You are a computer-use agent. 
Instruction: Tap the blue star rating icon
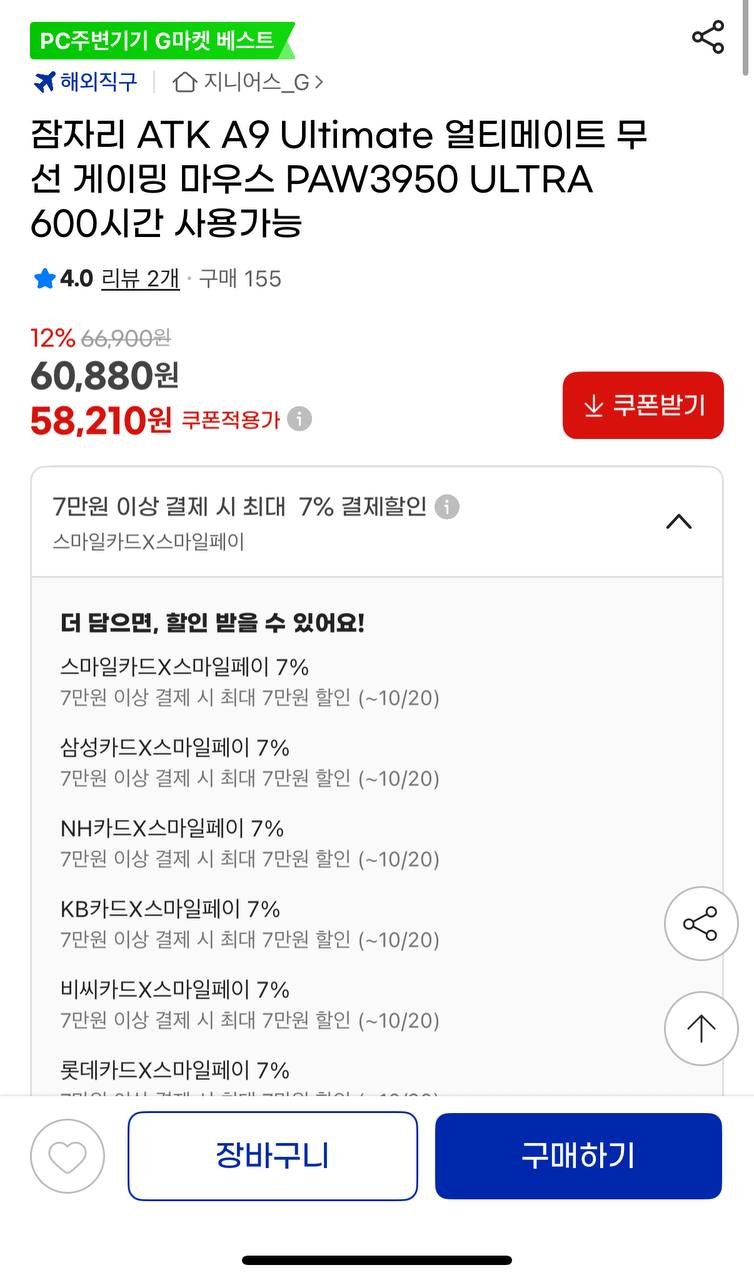(44, 279)
